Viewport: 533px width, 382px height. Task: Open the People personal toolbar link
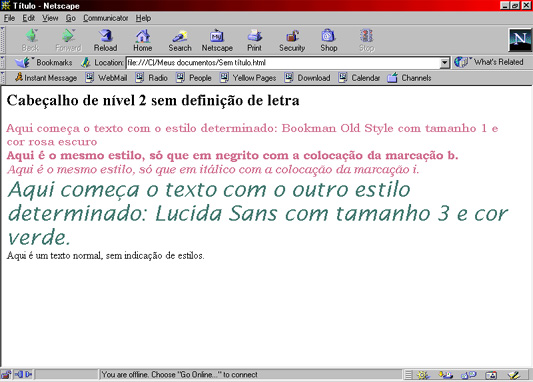pos(194,78)
